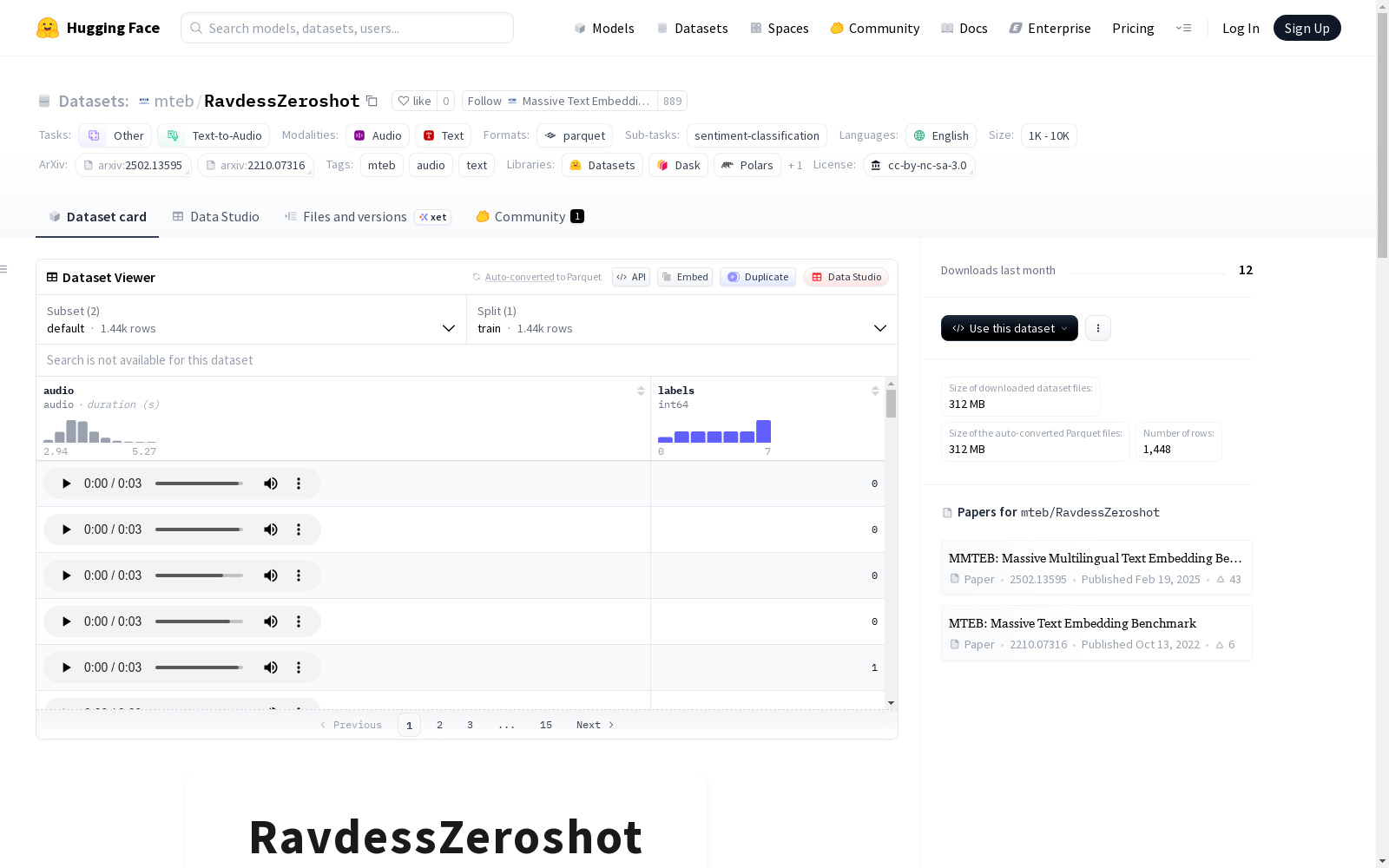This screenshot has height=868, width=1389.
Task: Mute the first row's audio player
Action: (x=271, y=483)
